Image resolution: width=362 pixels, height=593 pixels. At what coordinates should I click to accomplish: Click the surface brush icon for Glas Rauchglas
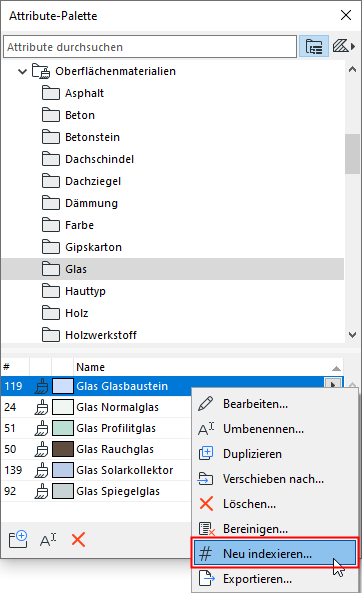tap(41, 449)
